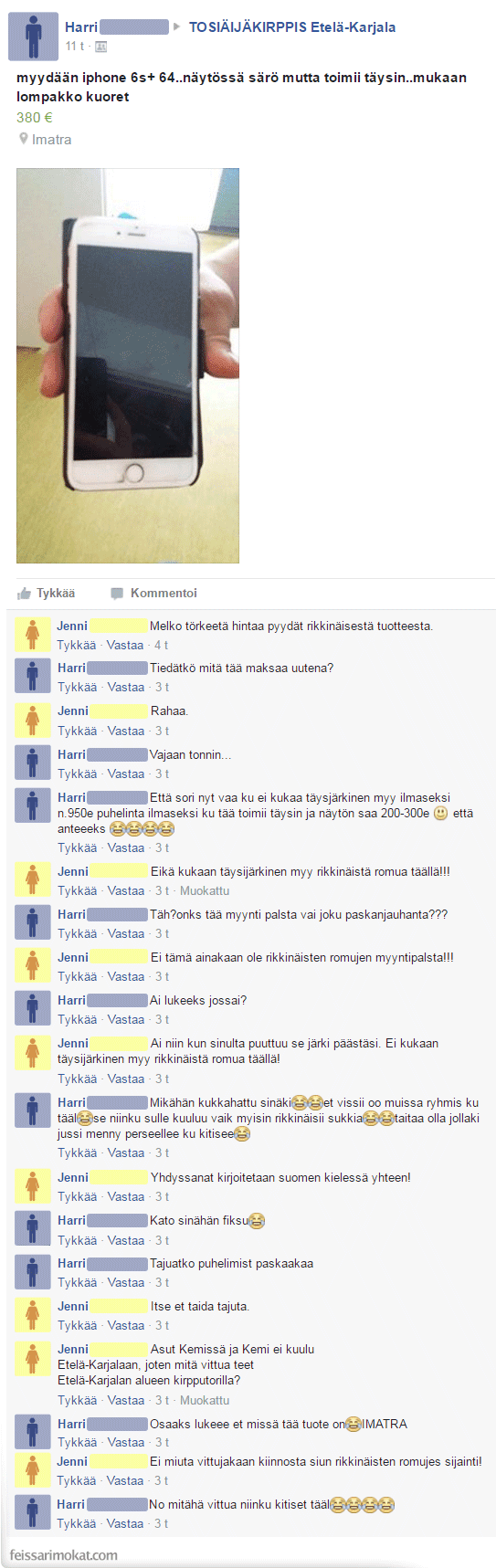Open the iPhone photo attached to post
The height and width of the screenshot is (1568, 496).
pos(128,365)
